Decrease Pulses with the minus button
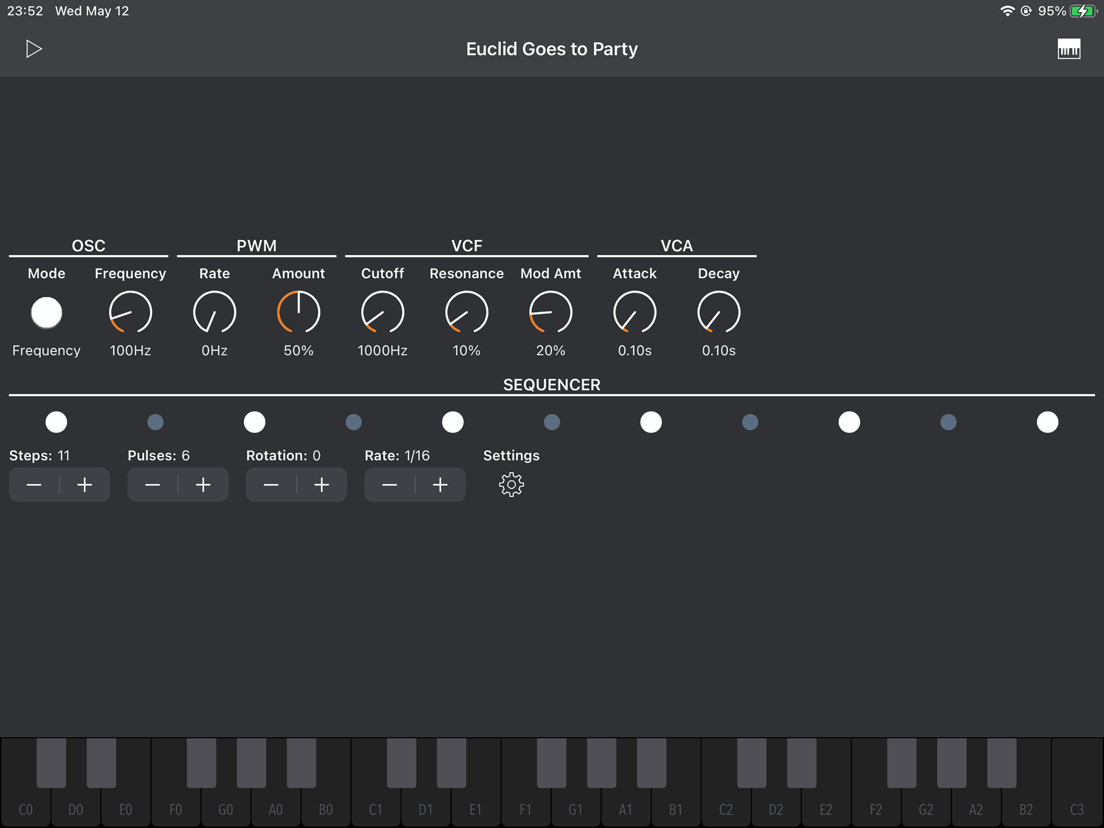Viewport: 1104px width, 828px height. point(153,484)
